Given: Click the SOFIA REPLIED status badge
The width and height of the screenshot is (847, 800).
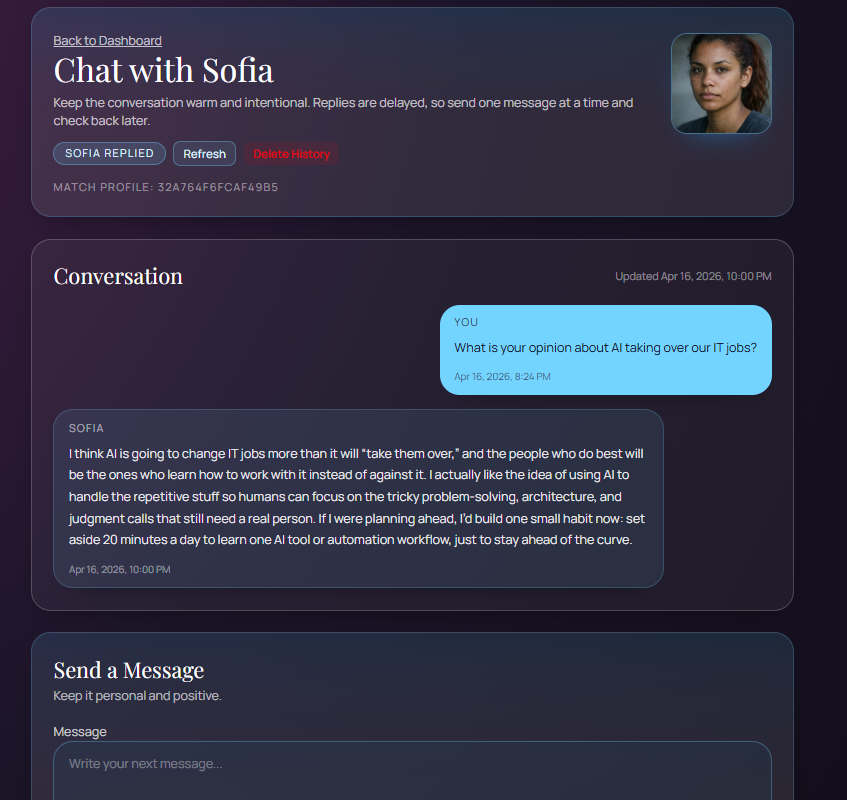Looking at the screenshot, I should [109, 153].
